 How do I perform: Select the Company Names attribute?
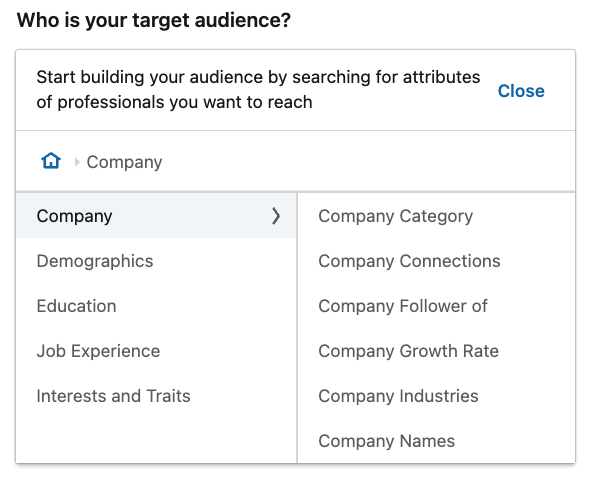click(x=386, y=441)
